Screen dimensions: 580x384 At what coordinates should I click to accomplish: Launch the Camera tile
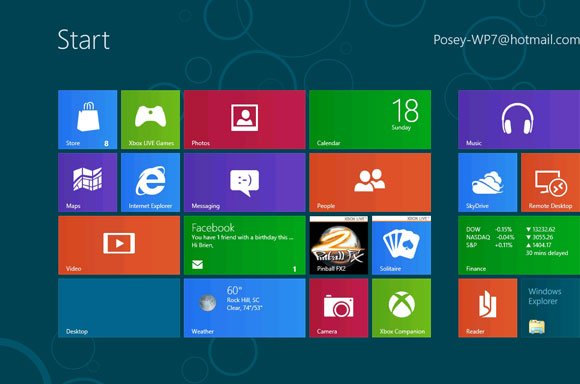coord(339,308)
